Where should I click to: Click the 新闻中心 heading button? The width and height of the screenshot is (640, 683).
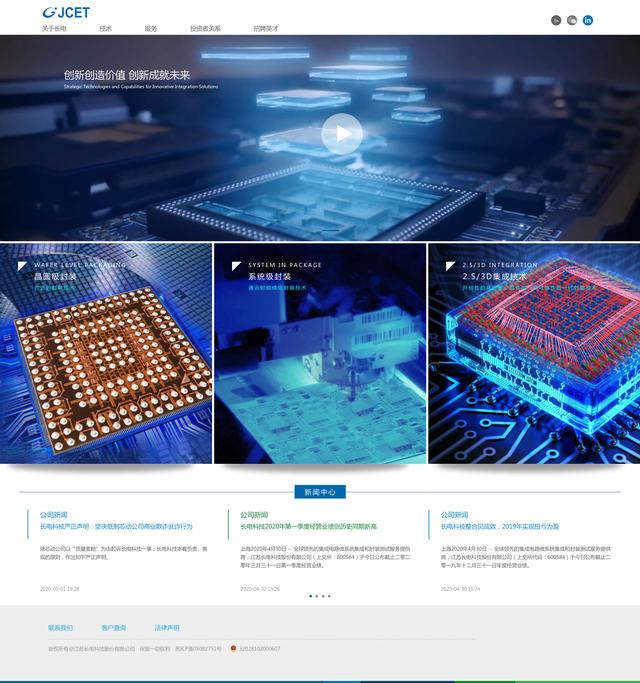coord(320,492)
